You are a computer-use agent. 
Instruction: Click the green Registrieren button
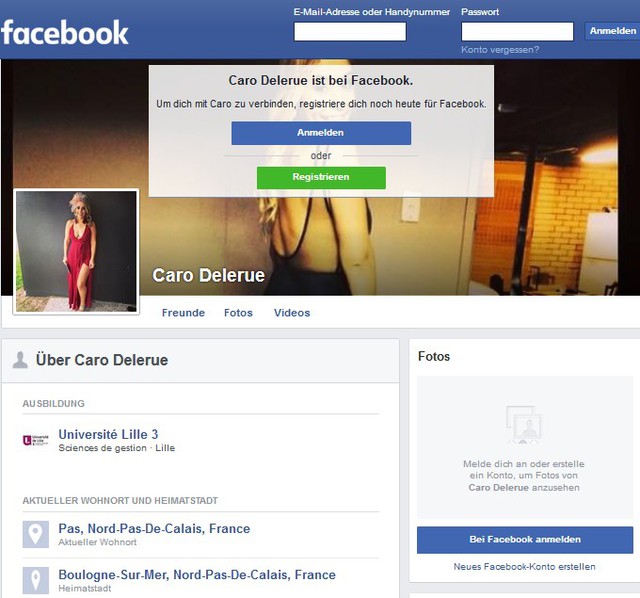pyautogui.click(x=321, y=177)
